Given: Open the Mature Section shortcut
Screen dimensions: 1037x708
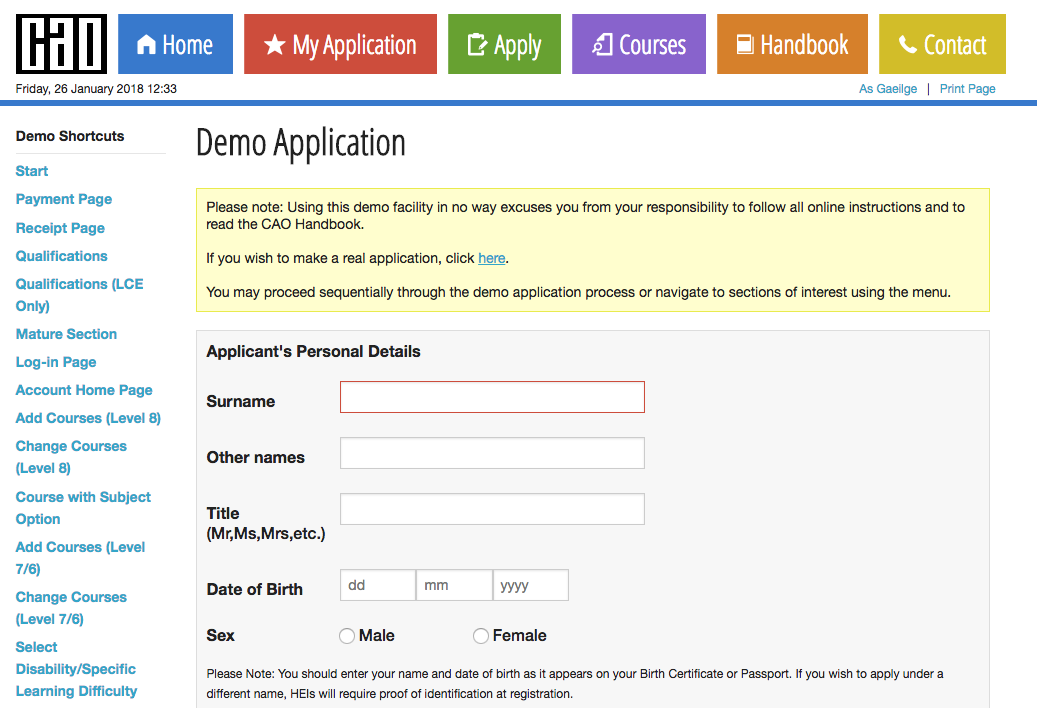Looking at the screenshot, I should coord(66,334).
